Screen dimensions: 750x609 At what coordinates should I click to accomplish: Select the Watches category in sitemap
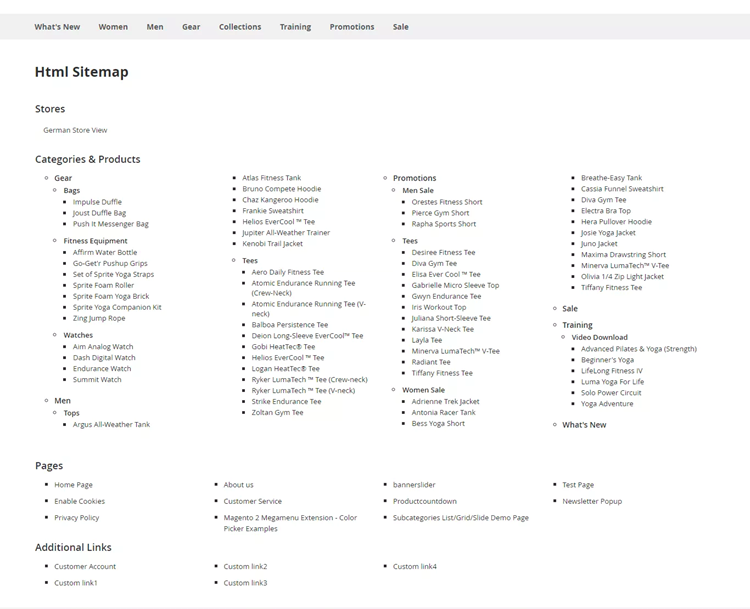coord(78,336)
